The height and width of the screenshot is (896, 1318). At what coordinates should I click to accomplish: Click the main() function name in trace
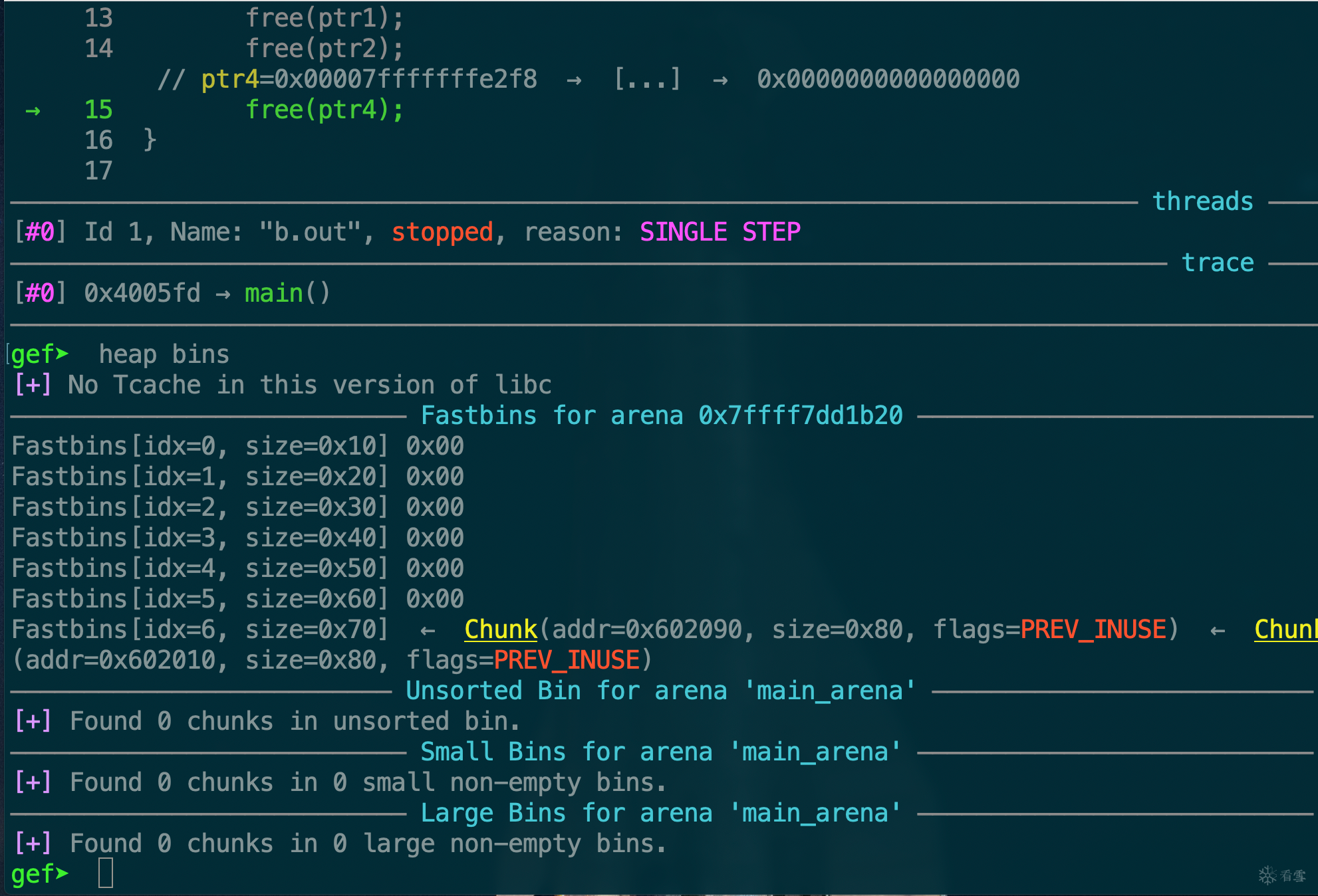tap(287, 293)
